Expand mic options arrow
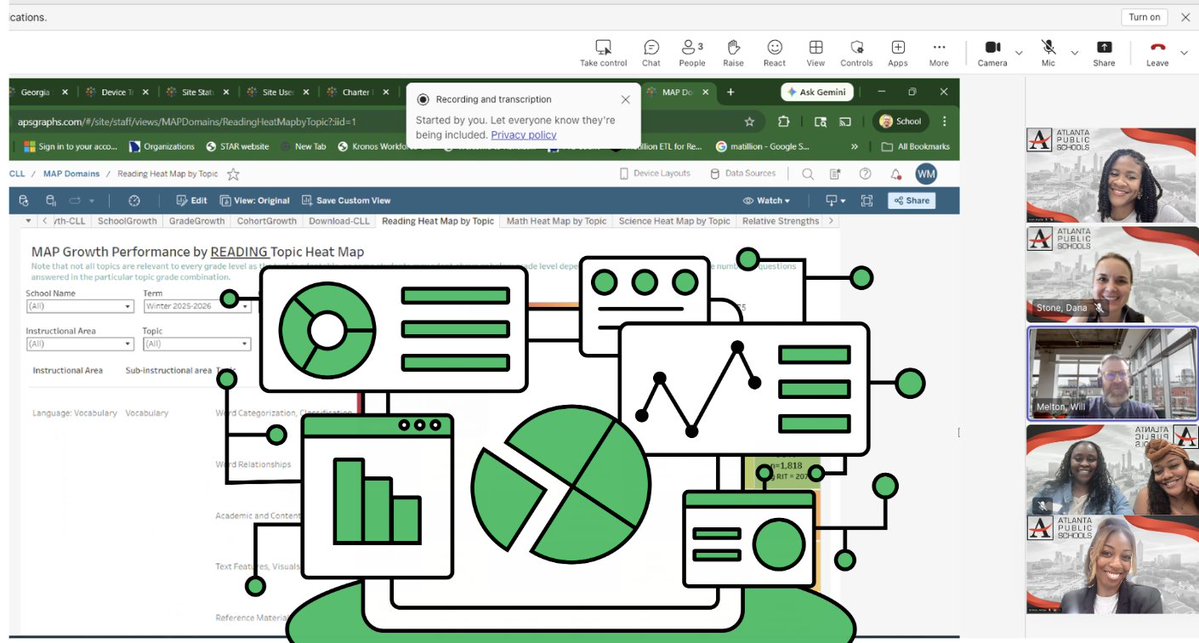 click(x=1074, y=53)
